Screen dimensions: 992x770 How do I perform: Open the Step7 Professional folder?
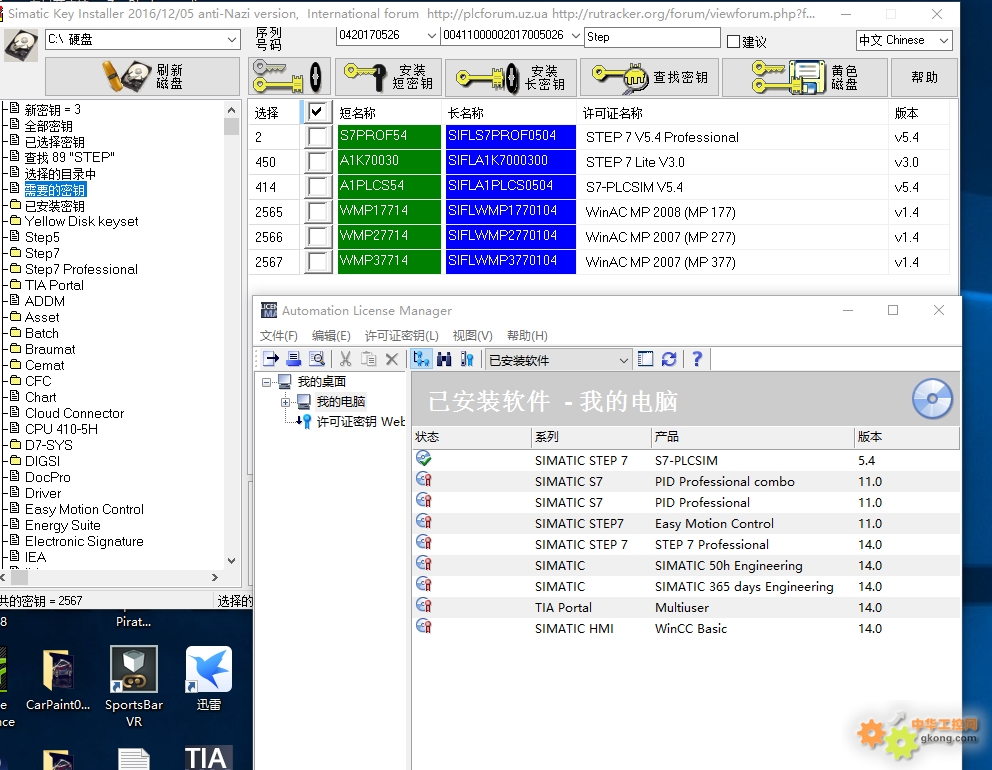tap(82, 270)
